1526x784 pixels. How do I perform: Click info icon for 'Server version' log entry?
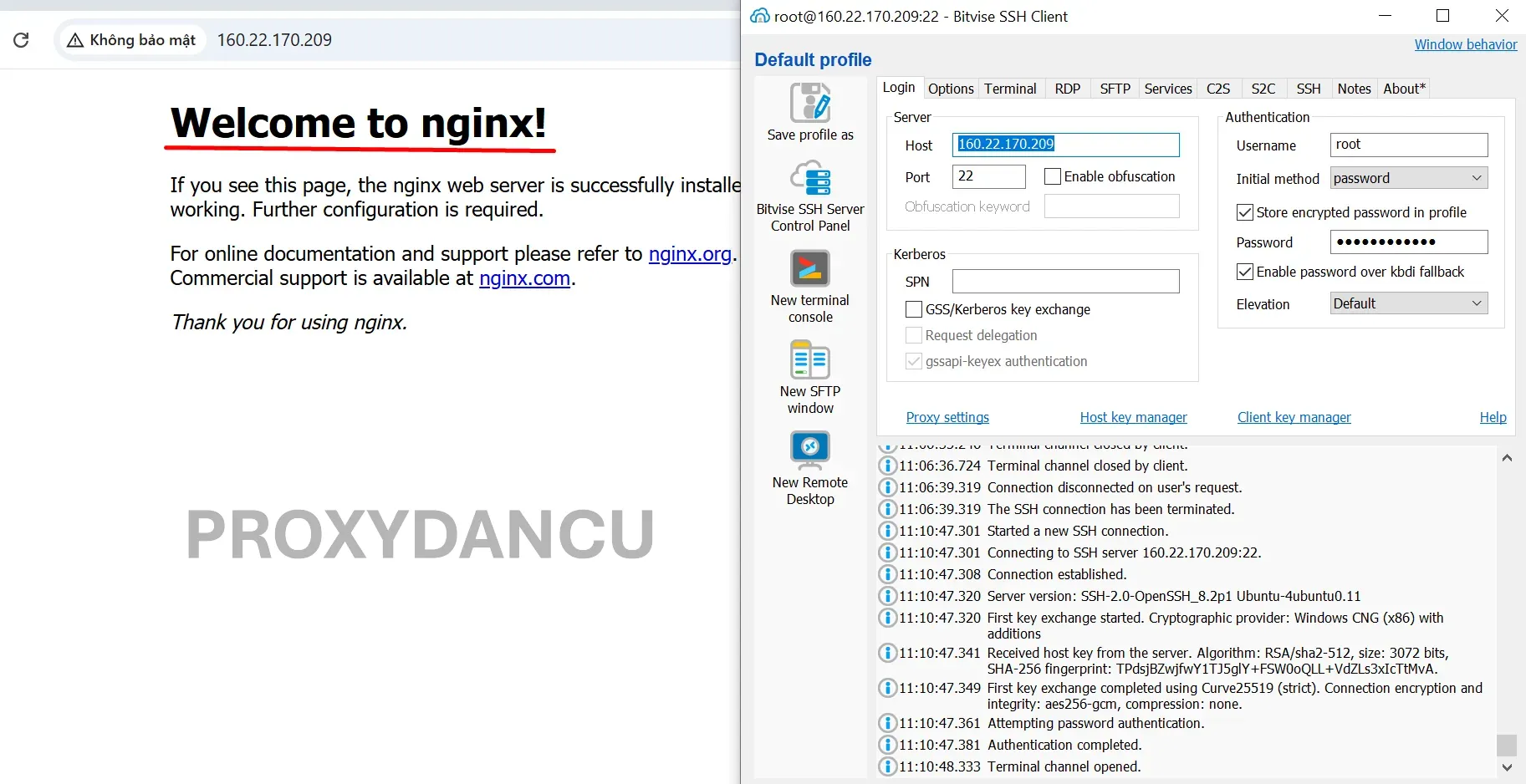click(x=888, y=596)
